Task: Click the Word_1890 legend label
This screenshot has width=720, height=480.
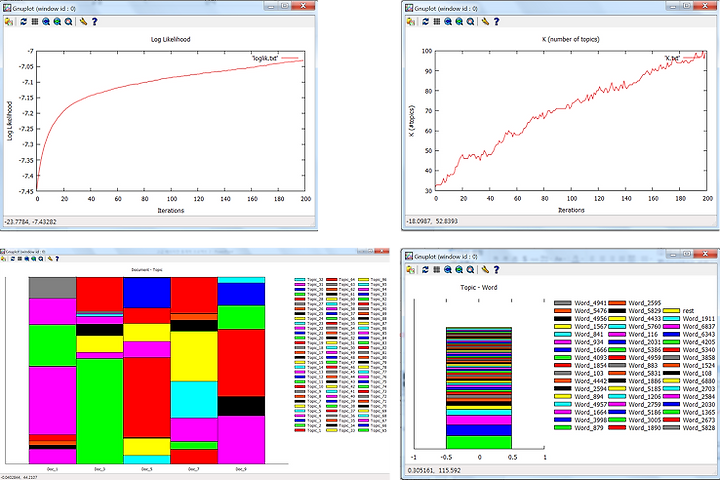Action: [645, 428]
